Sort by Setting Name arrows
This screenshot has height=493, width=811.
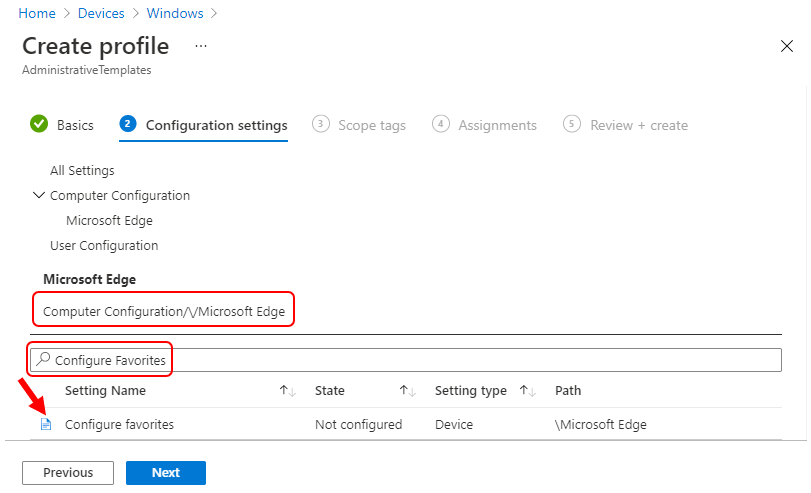(288, 391)
